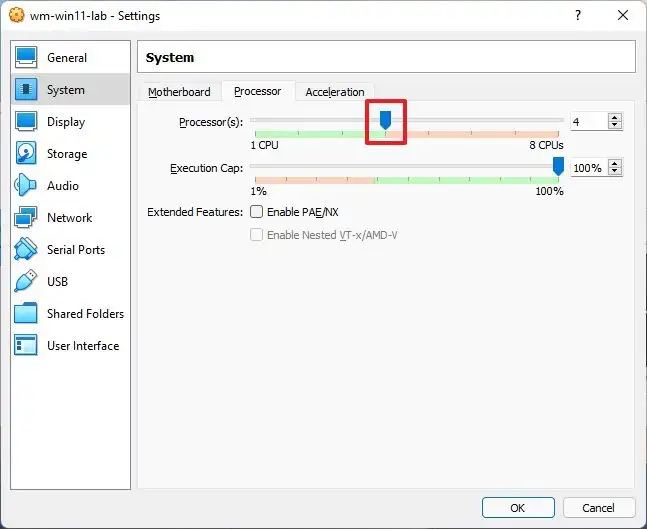Click the Shared Folders label
This screenshot has height=529, width=647.
click(85, 314)
